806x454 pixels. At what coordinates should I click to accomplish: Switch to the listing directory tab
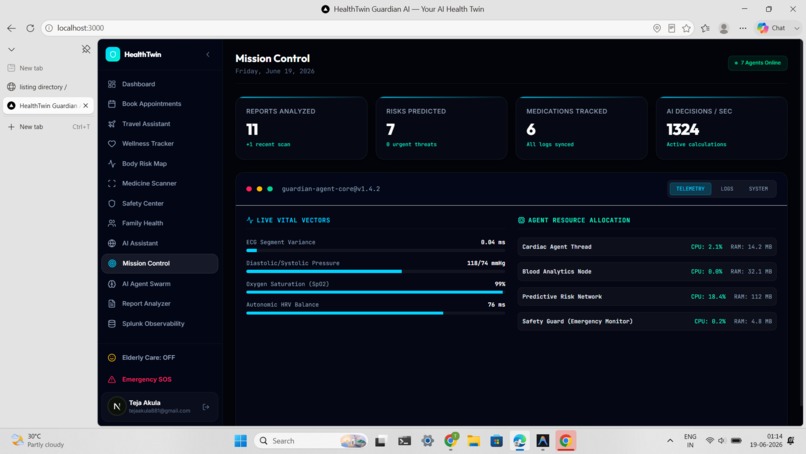[48, 87]
